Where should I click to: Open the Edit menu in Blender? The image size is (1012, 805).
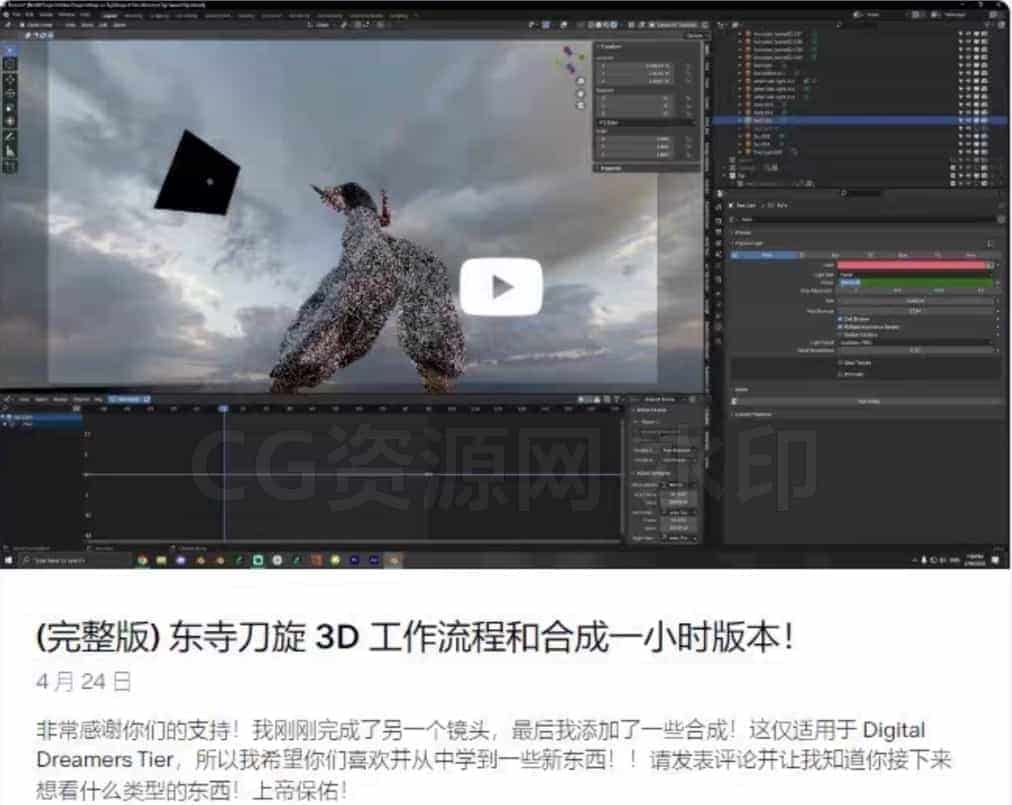[30, 14]
